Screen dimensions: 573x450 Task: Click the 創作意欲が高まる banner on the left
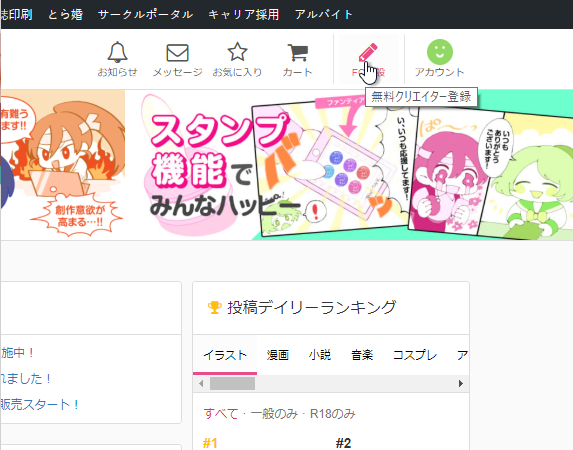63,165
